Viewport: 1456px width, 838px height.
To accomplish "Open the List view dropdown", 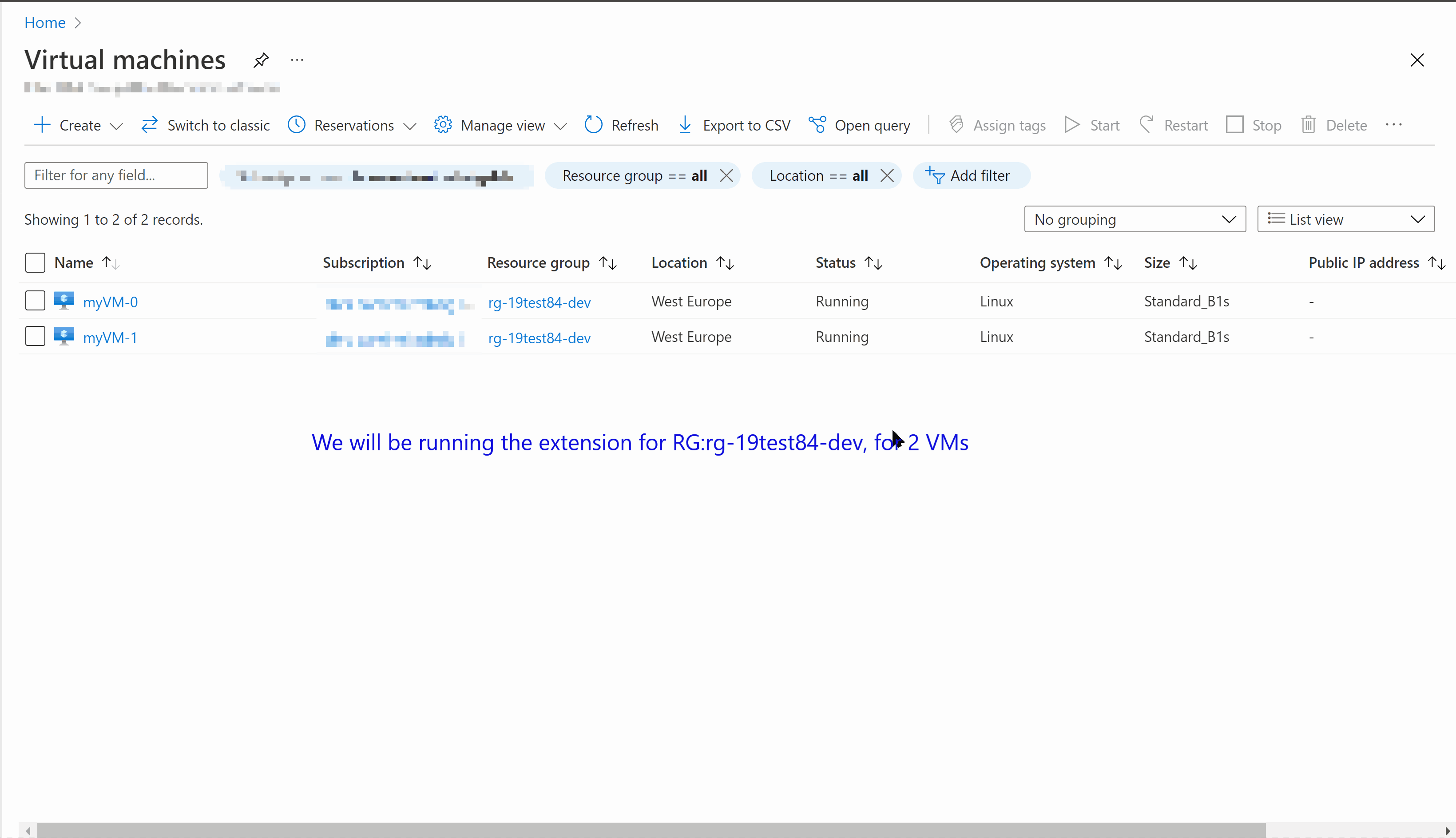I will pos(1345,218).
